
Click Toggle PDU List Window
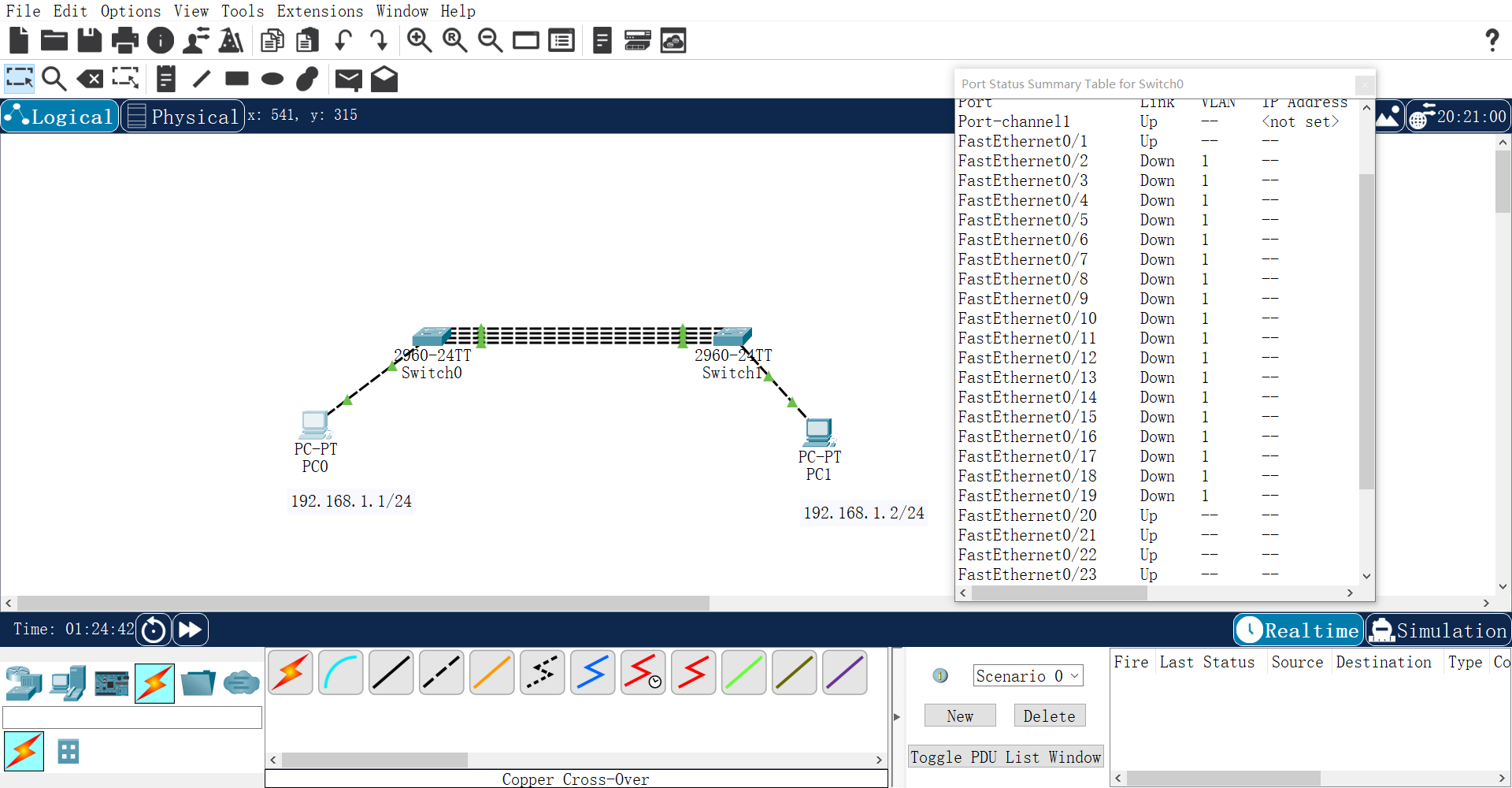[x=1006, y=756]
